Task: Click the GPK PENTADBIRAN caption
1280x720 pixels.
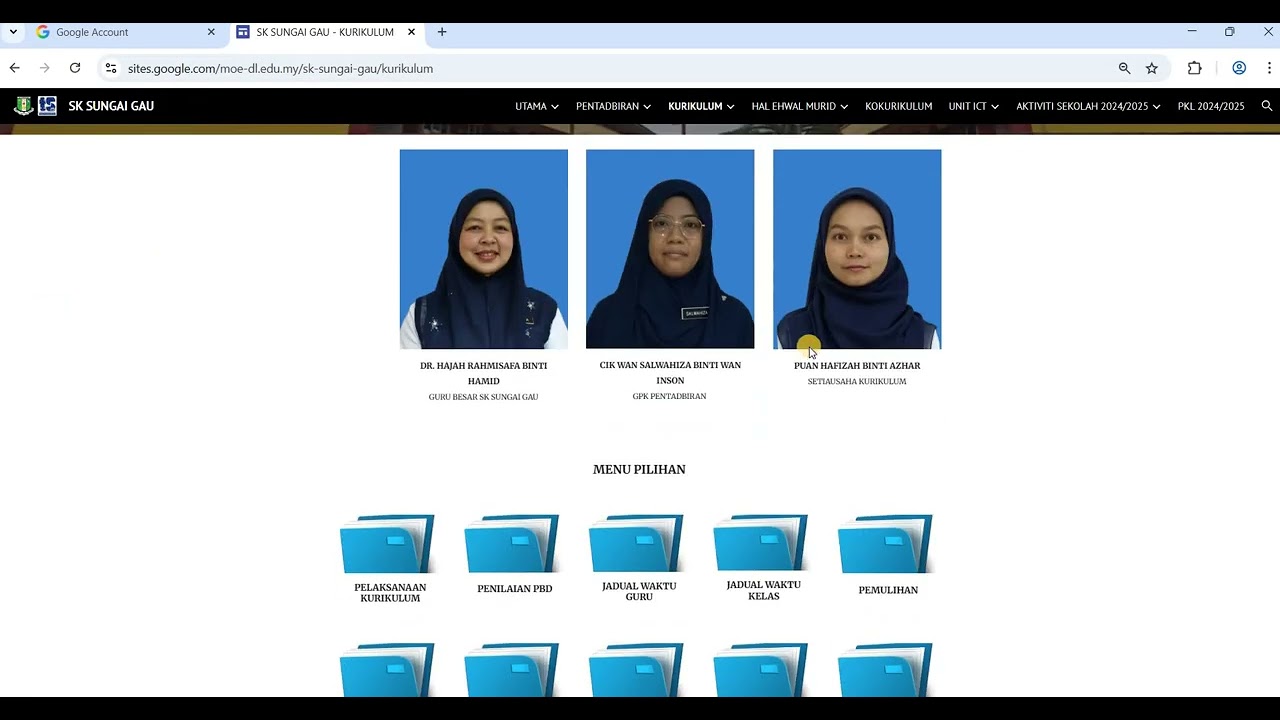Action: click(670, 396)
